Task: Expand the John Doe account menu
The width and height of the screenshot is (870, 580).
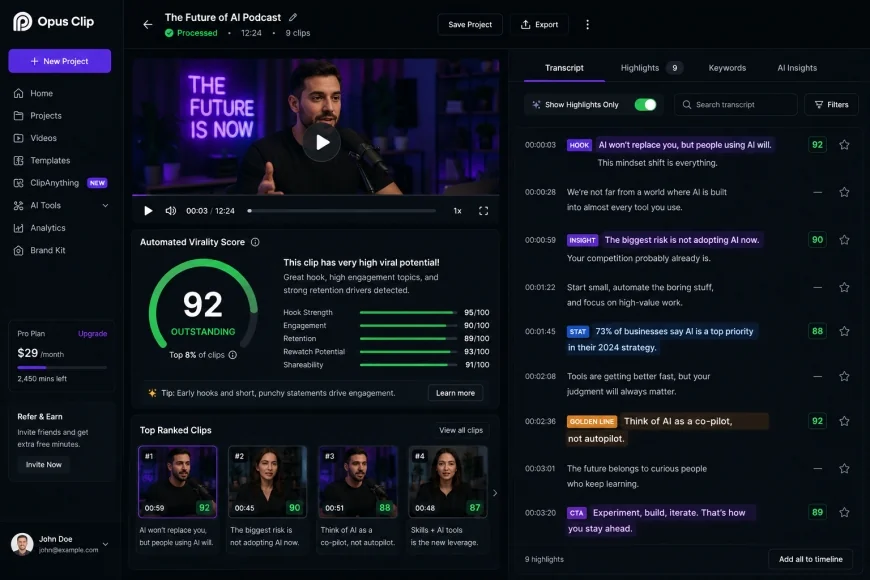Action: tap(105, 544)
